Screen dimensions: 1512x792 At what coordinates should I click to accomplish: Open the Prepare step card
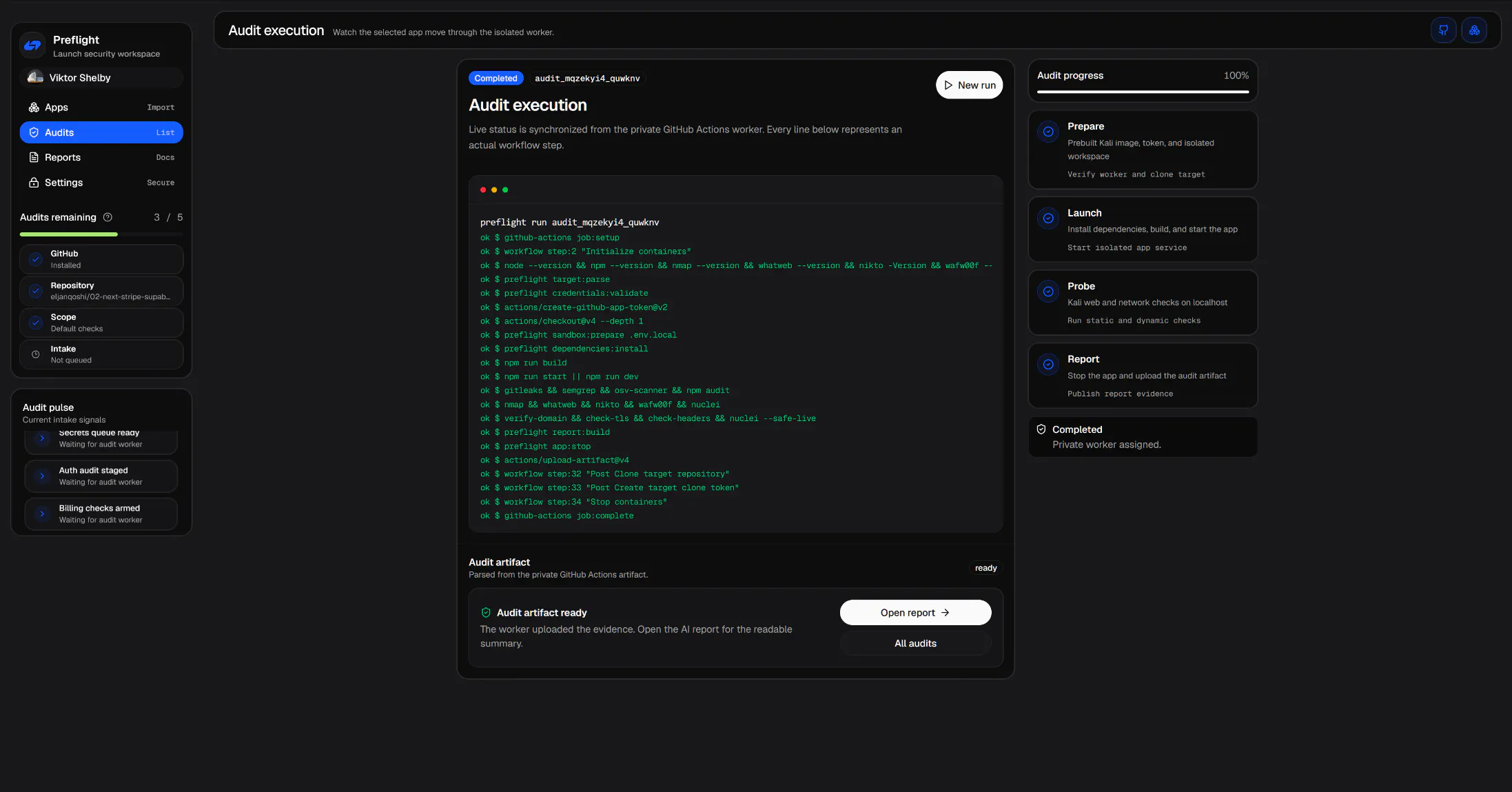pos(1143,150)
